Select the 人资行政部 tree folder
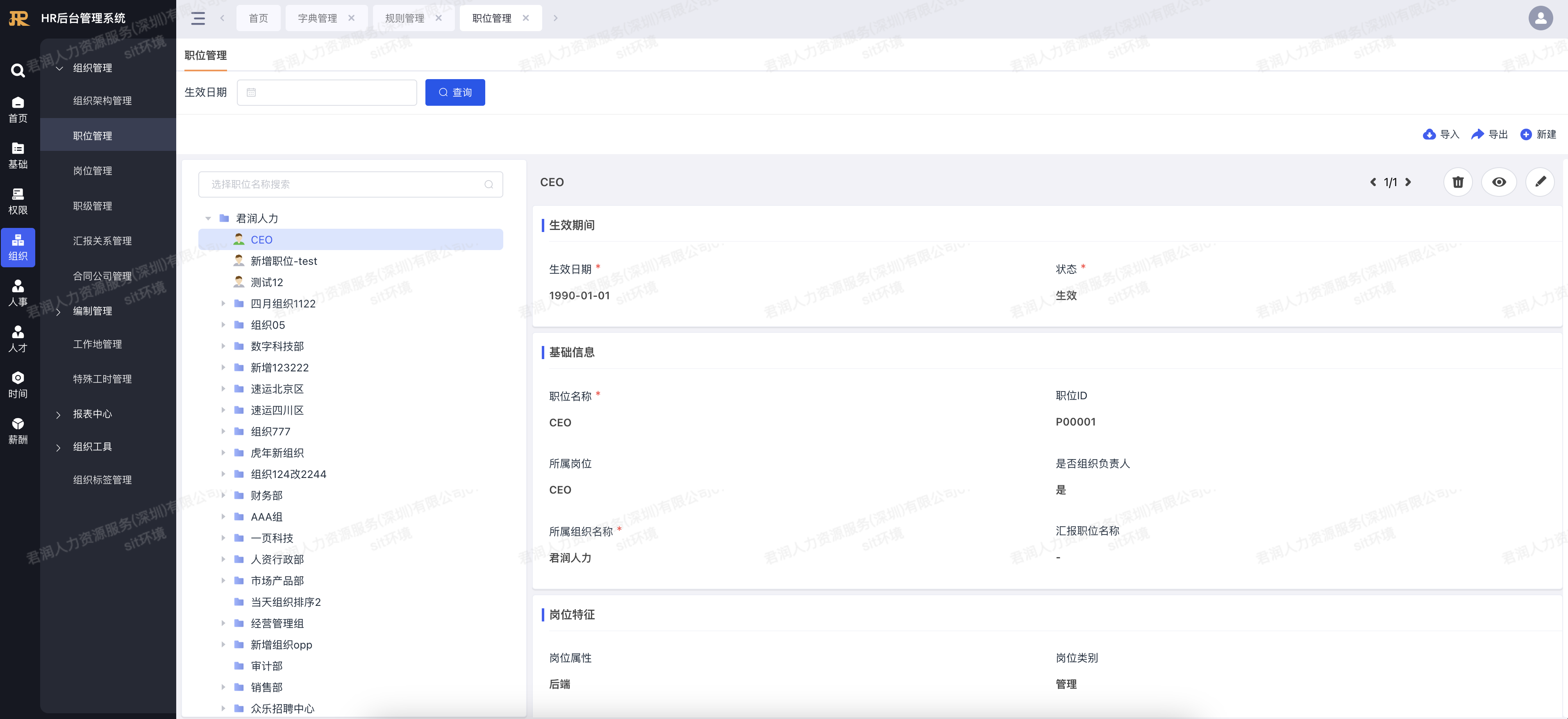This screenshot has width=1568, height=719. (277, 560)
